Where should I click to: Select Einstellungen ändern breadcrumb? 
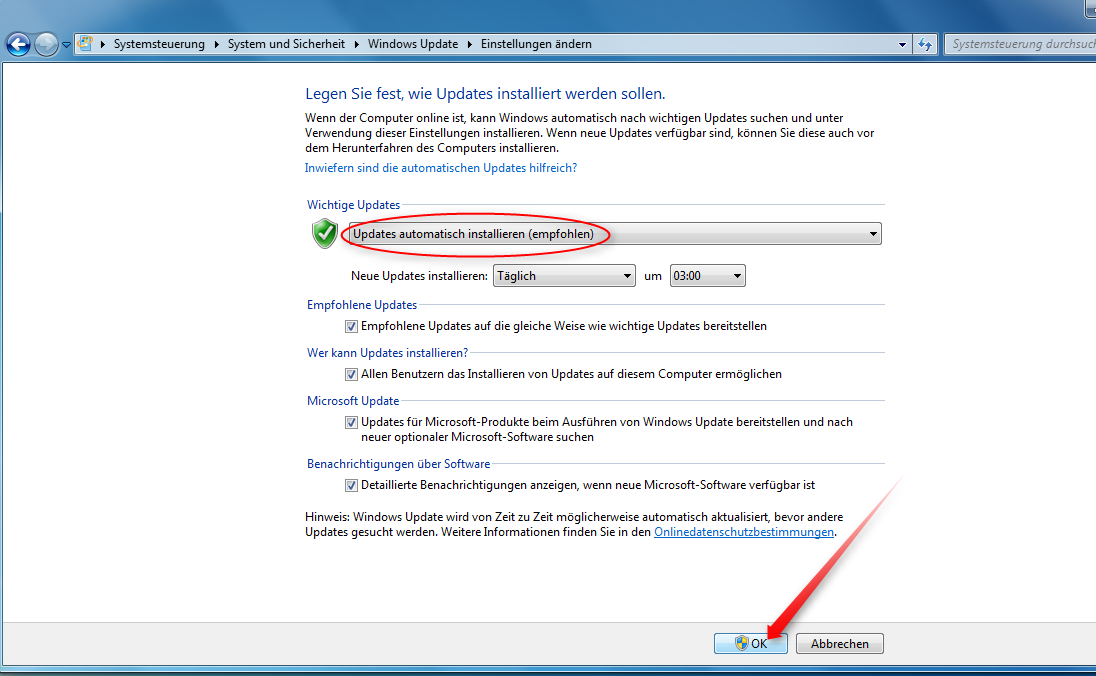pyautogui.click(x=536, y=44)
